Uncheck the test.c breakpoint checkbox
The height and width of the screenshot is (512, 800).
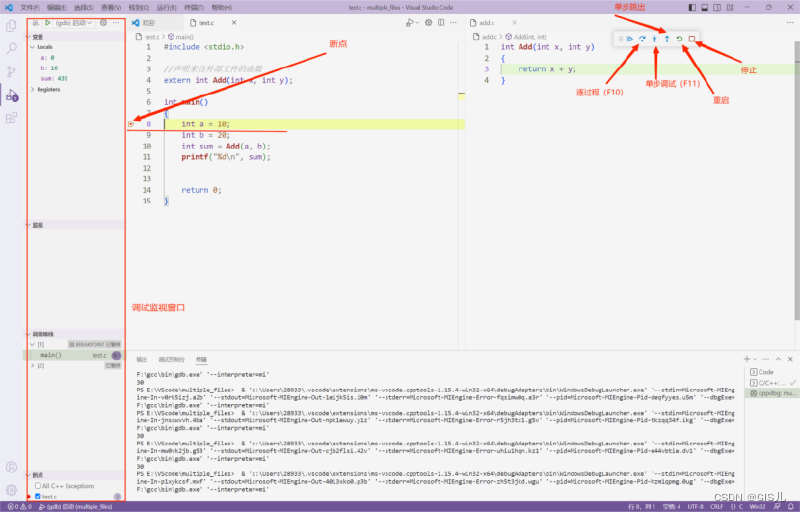38,496
